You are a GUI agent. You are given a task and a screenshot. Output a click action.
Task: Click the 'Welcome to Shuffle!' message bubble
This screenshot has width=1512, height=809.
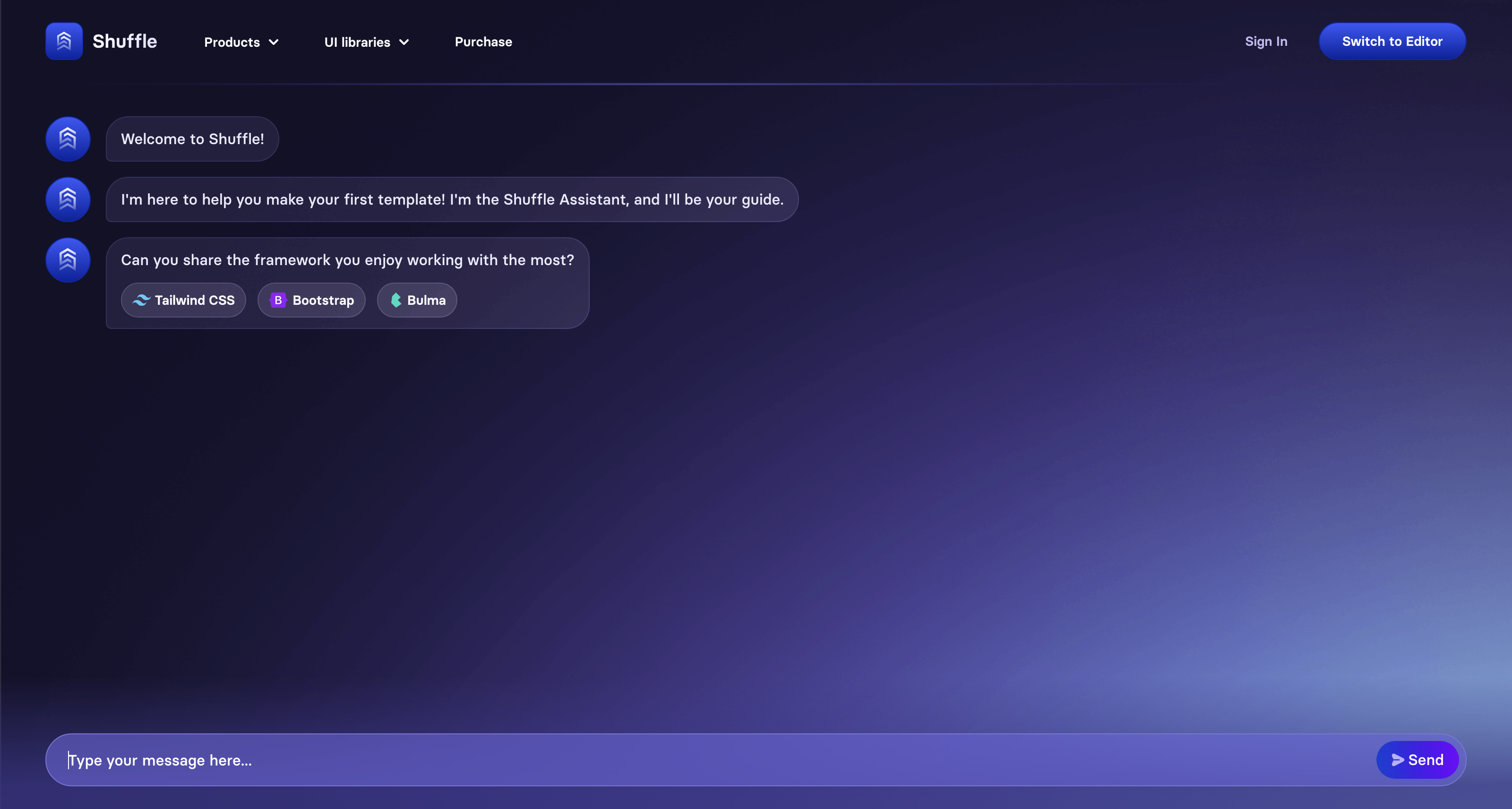point(192,139)
